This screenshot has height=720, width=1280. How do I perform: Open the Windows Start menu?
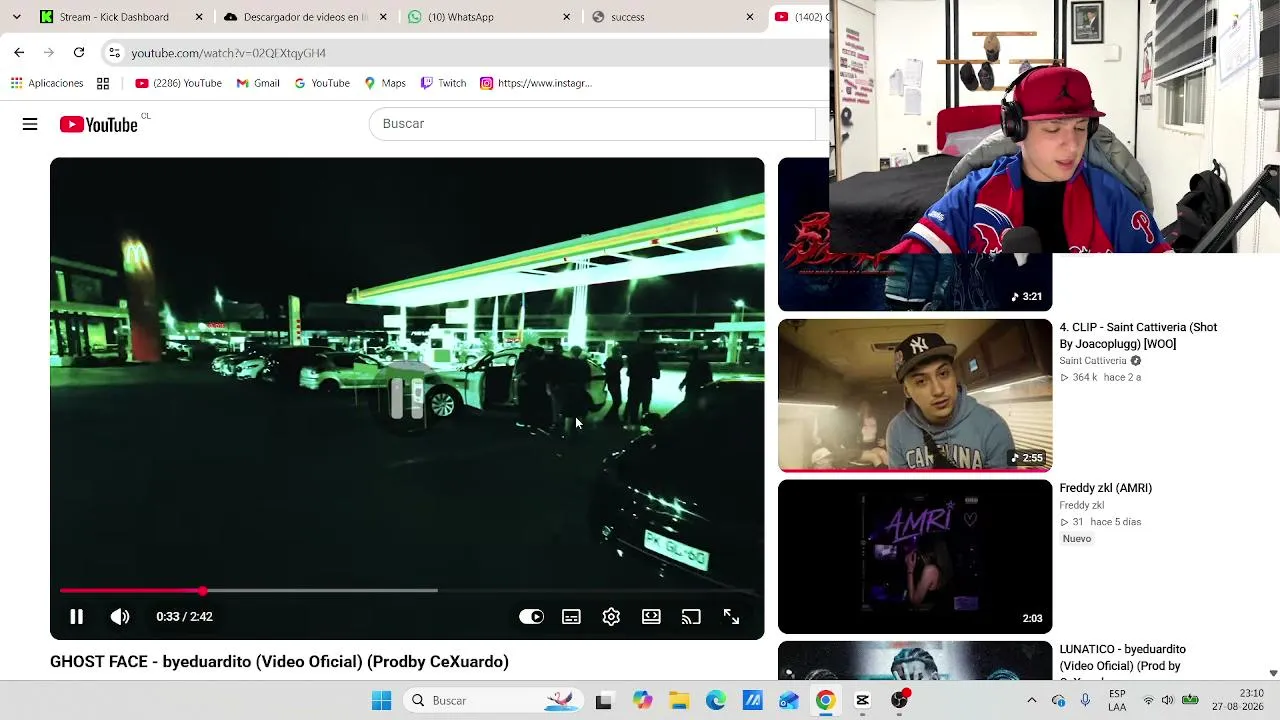[381, 700]
